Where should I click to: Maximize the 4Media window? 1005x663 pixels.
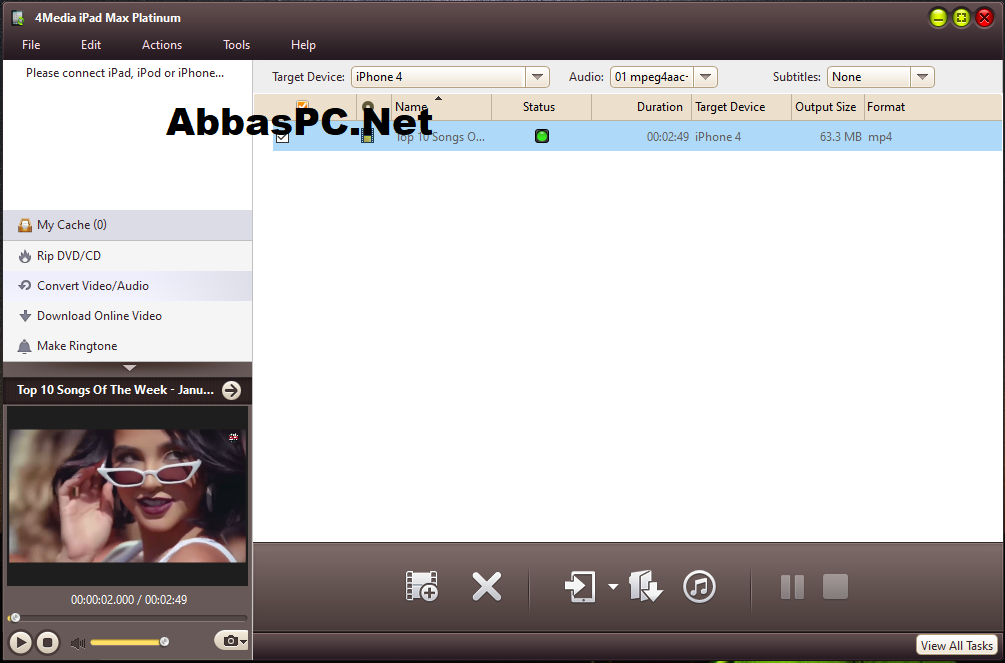click(x=961, y=18)
